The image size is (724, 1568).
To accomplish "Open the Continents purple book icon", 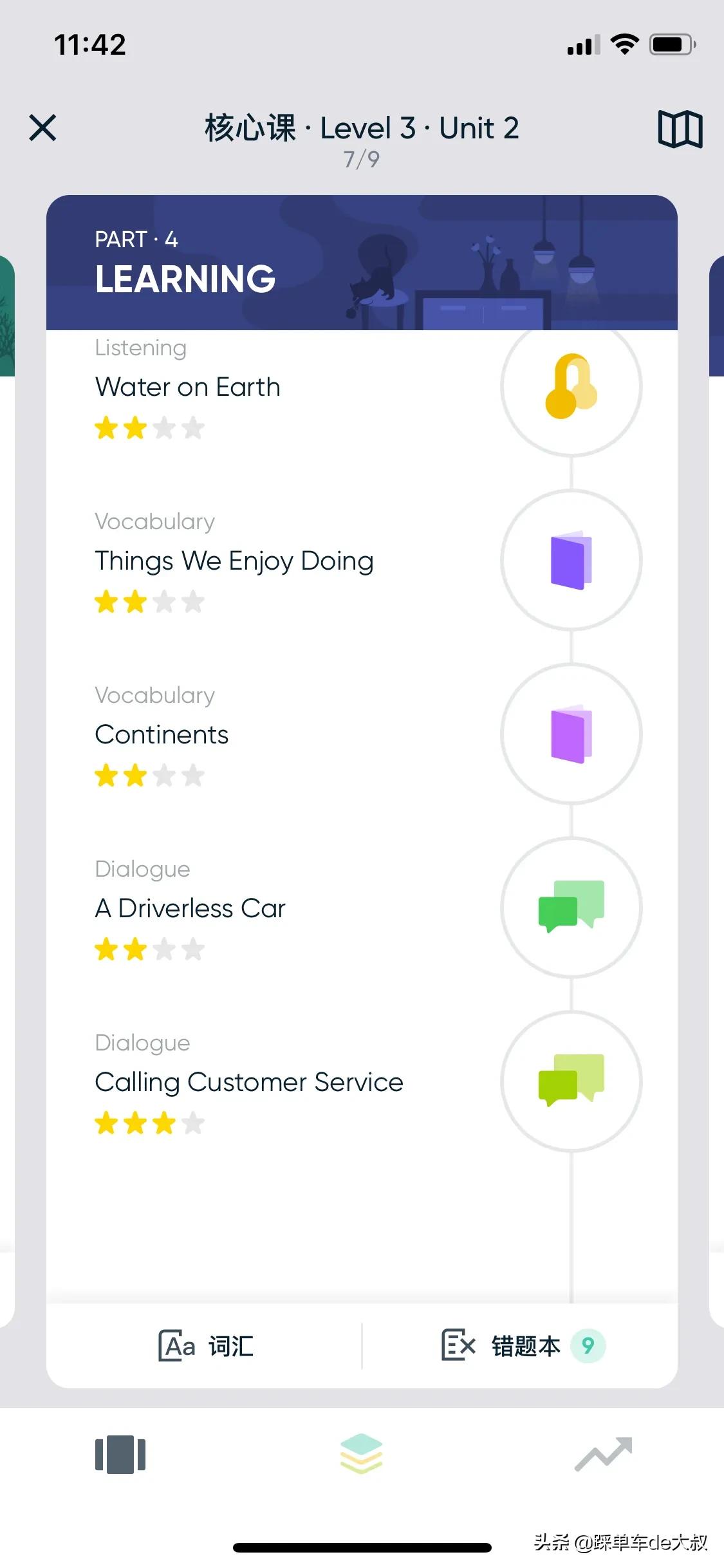I will [x=571, y=734].
